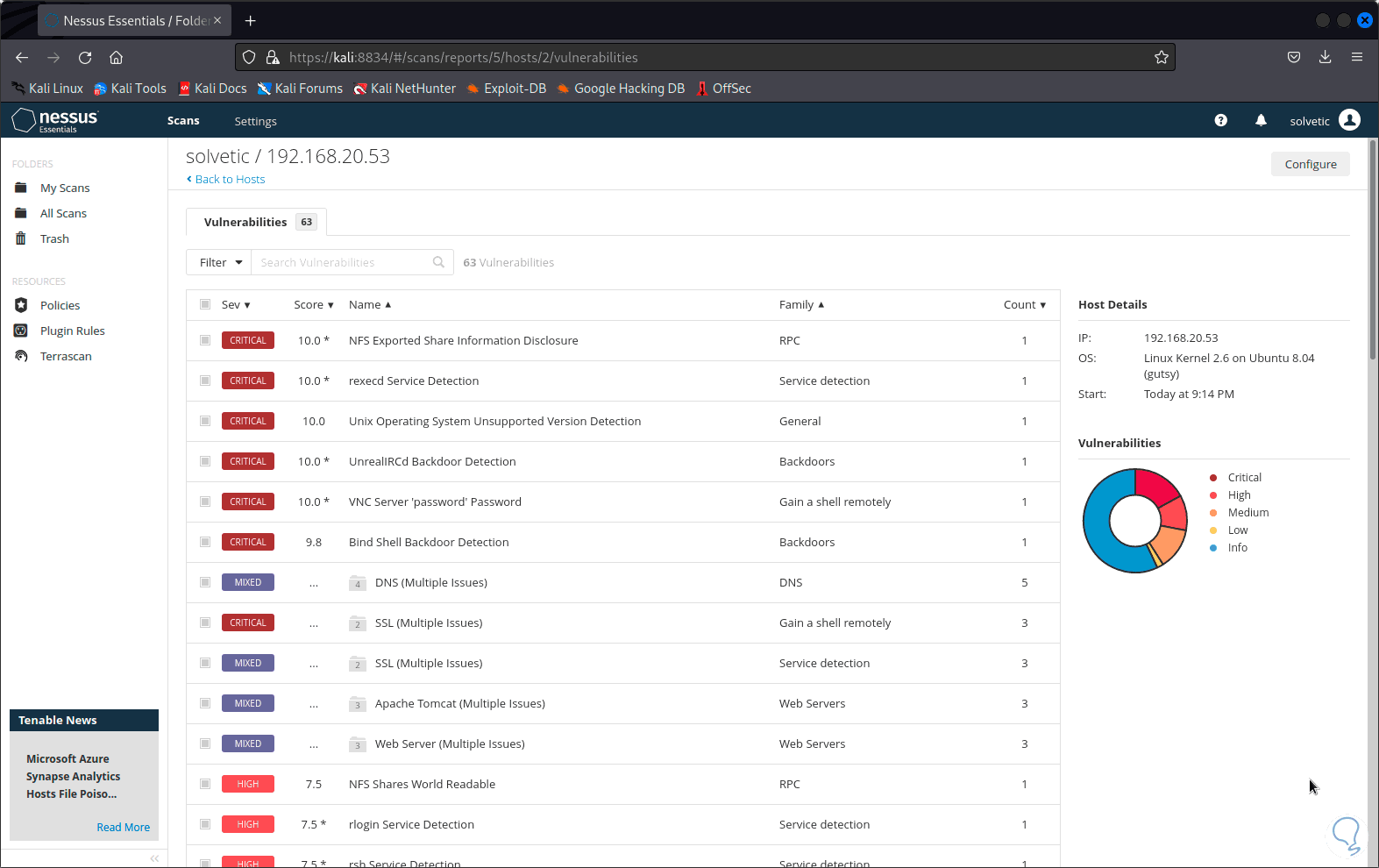
Task: Click the Terrascan icon
Action: click(x=21, y=356)
